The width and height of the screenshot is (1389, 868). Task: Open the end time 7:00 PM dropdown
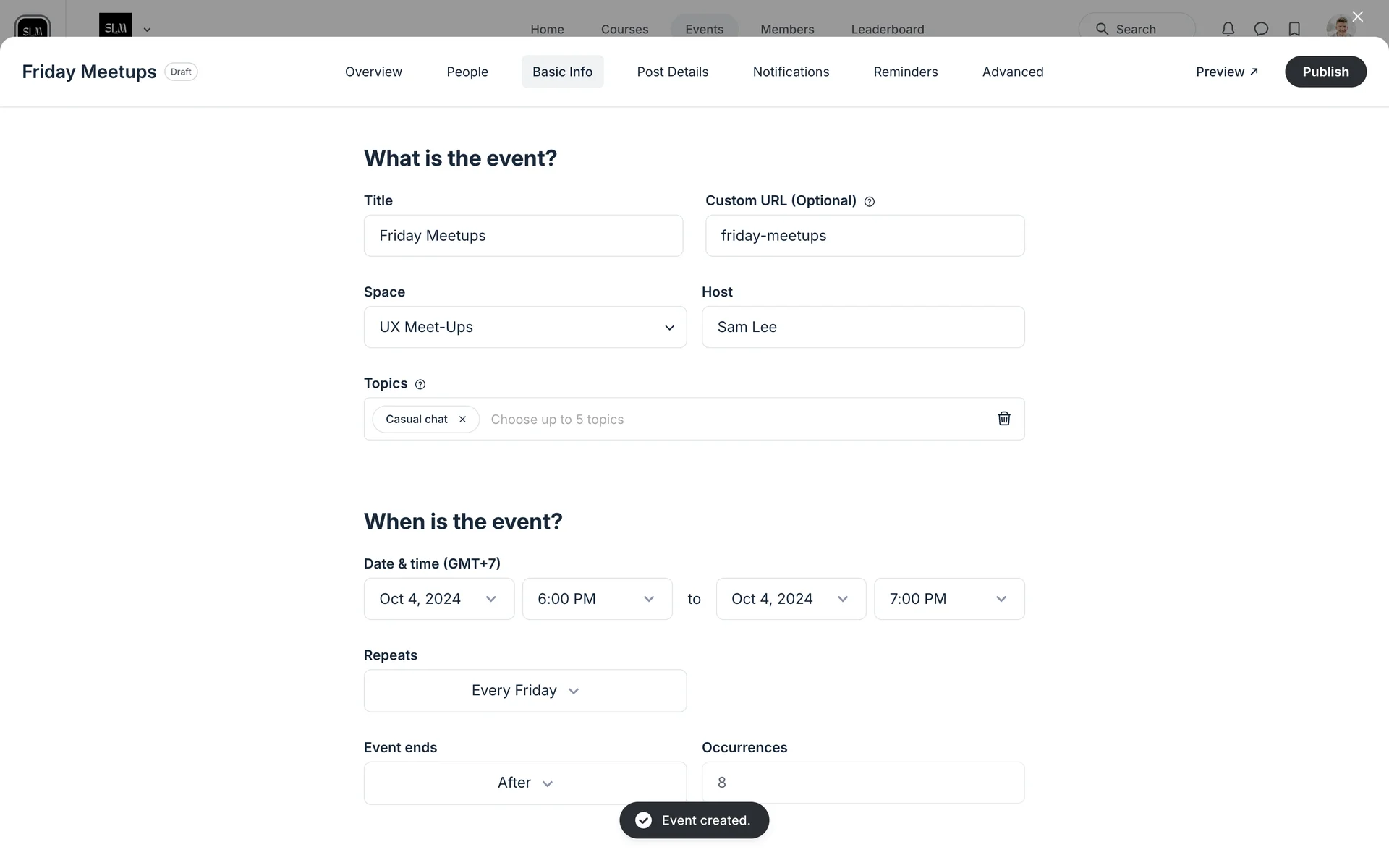click(948, 599)
